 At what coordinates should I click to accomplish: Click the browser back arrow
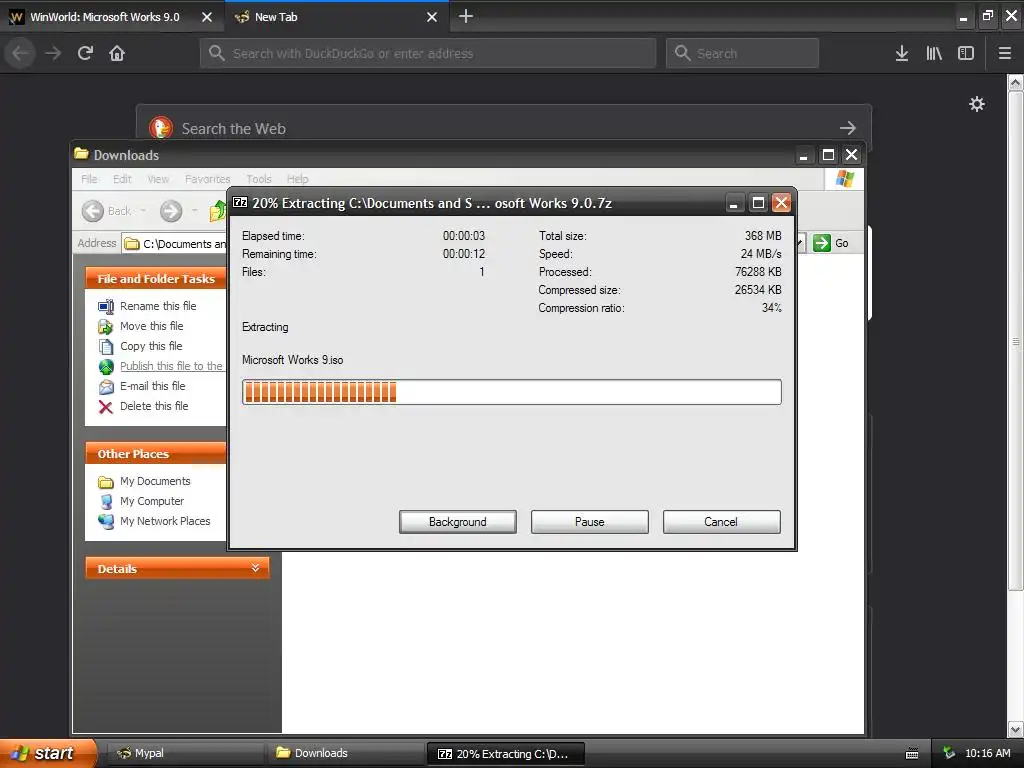[x=20, y=53]
